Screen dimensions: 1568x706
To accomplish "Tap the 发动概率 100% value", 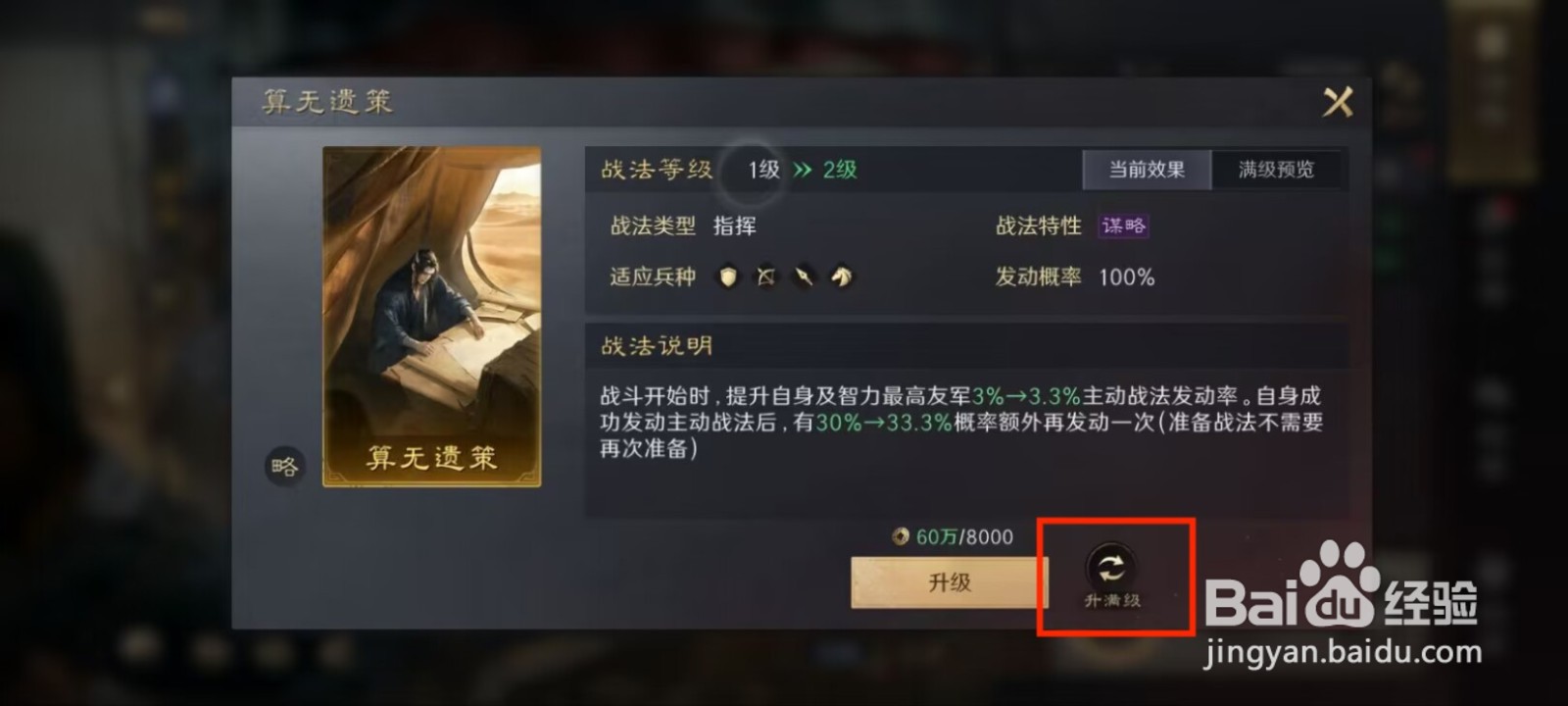I will [1126, 277].
